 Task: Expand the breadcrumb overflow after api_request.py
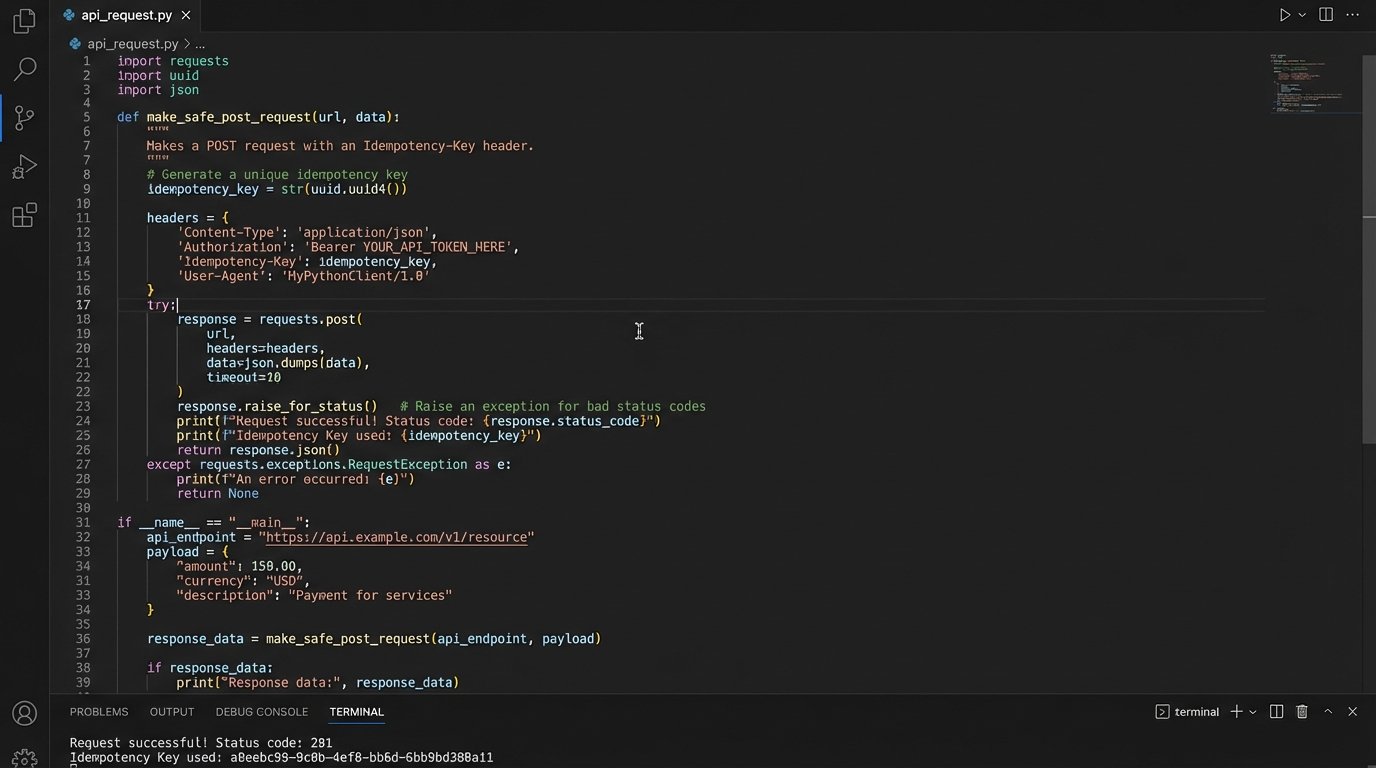[200, 44]
